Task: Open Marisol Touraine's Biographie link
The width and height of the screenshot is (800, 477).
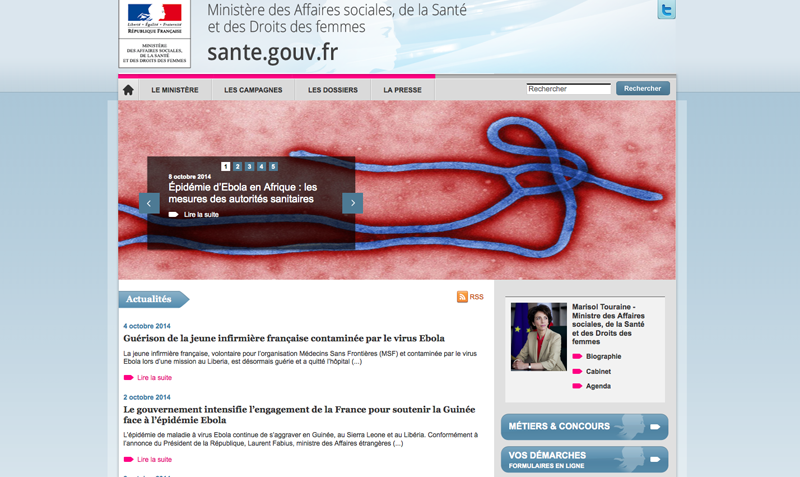Action: coord(603,356)
